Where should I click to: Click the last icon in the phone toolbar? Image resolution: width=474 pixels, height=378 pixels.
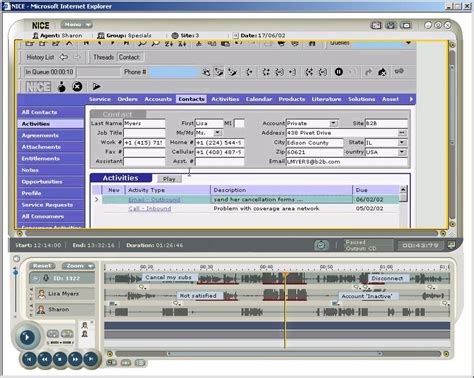coord(399,71)
